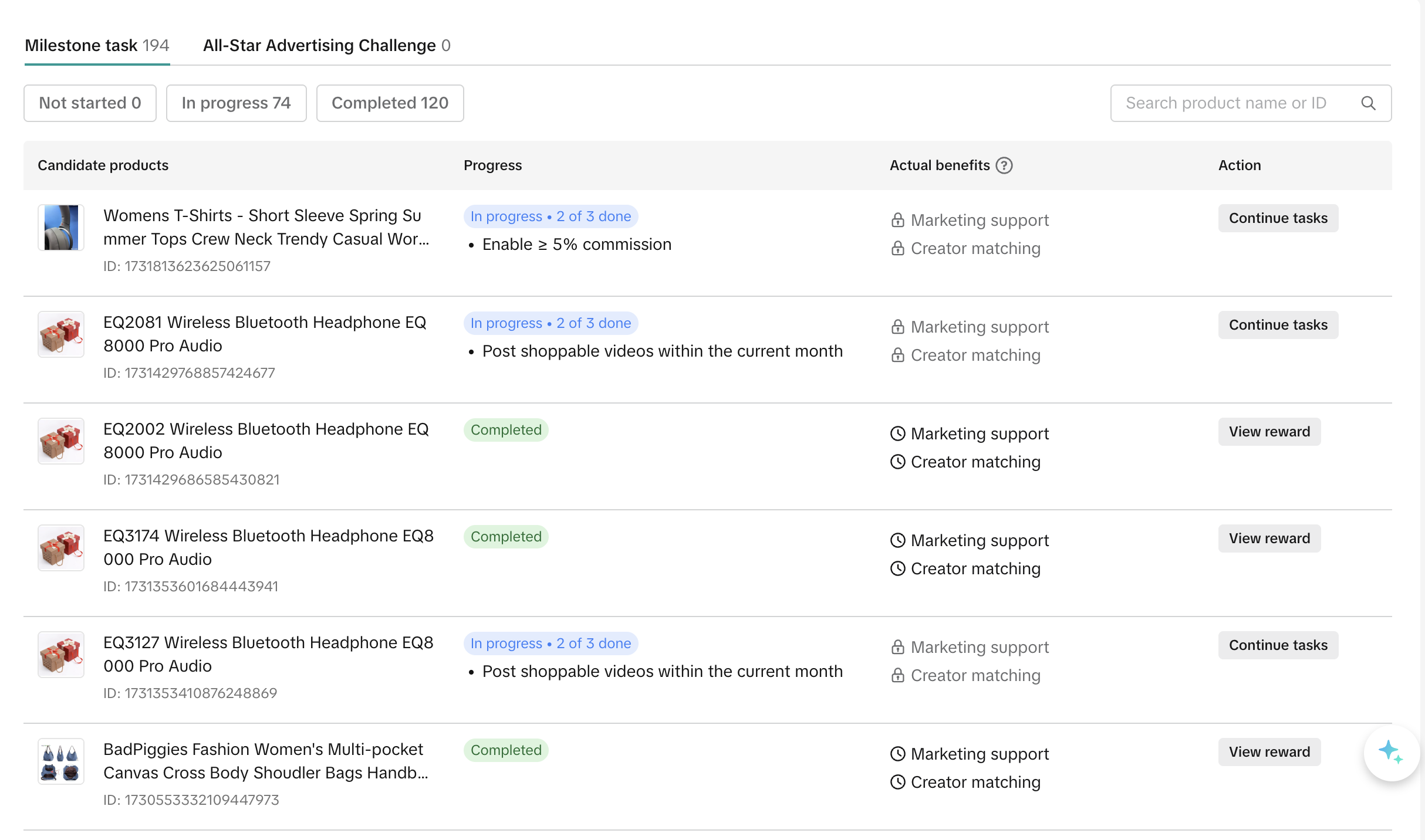Switch to Milestone task tab

tap(97, 45)
